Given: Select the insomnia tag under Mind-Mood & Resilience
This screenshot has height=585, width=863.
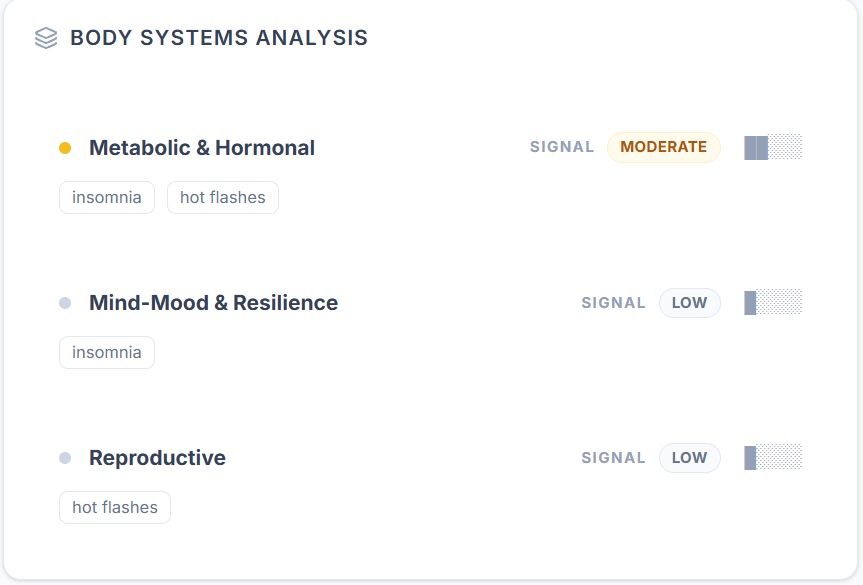Looking at the screenshot, I should [x=107, y=352].
